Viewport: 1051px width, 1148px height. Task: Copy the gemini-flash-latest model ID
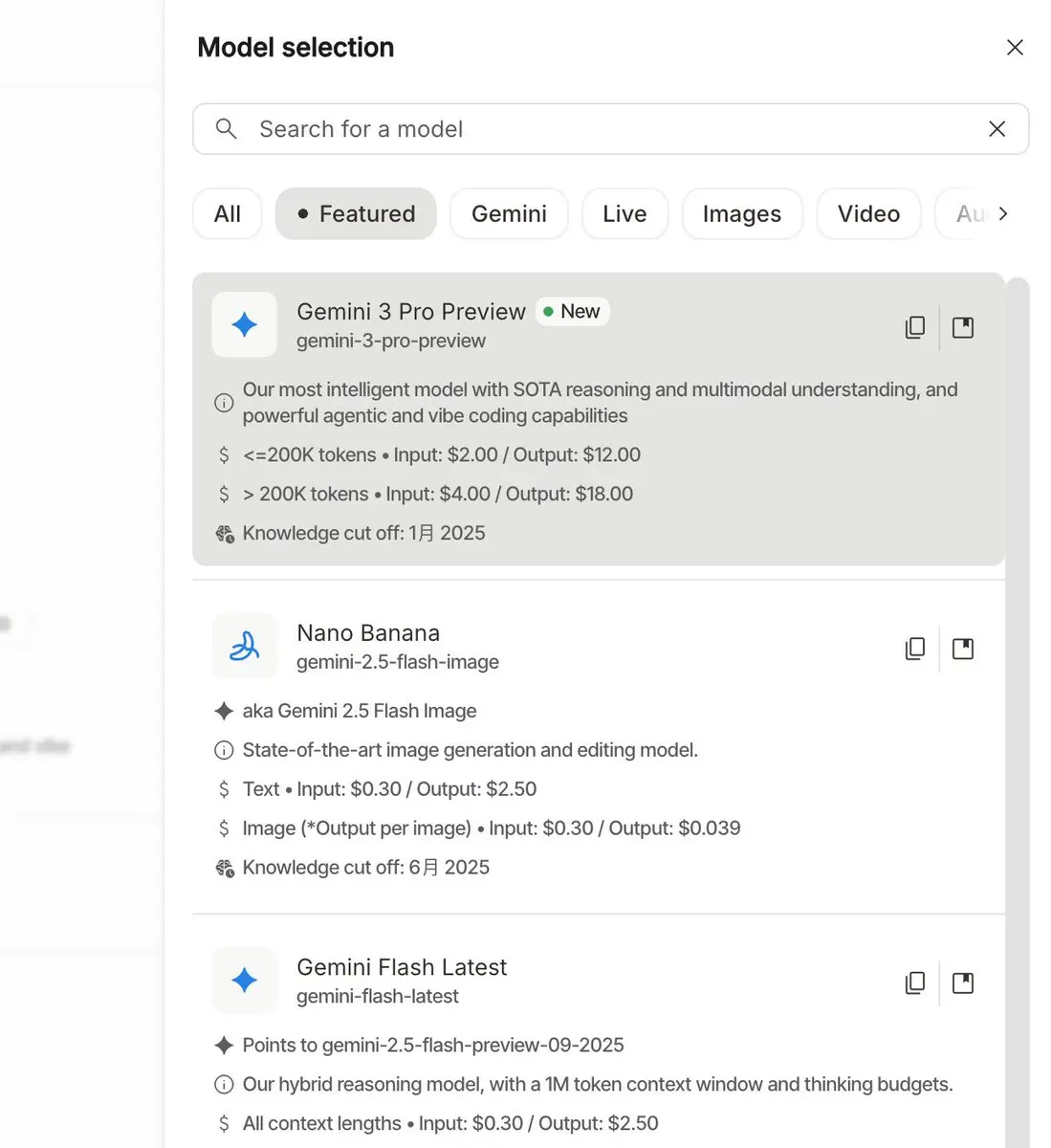(915, 982)
